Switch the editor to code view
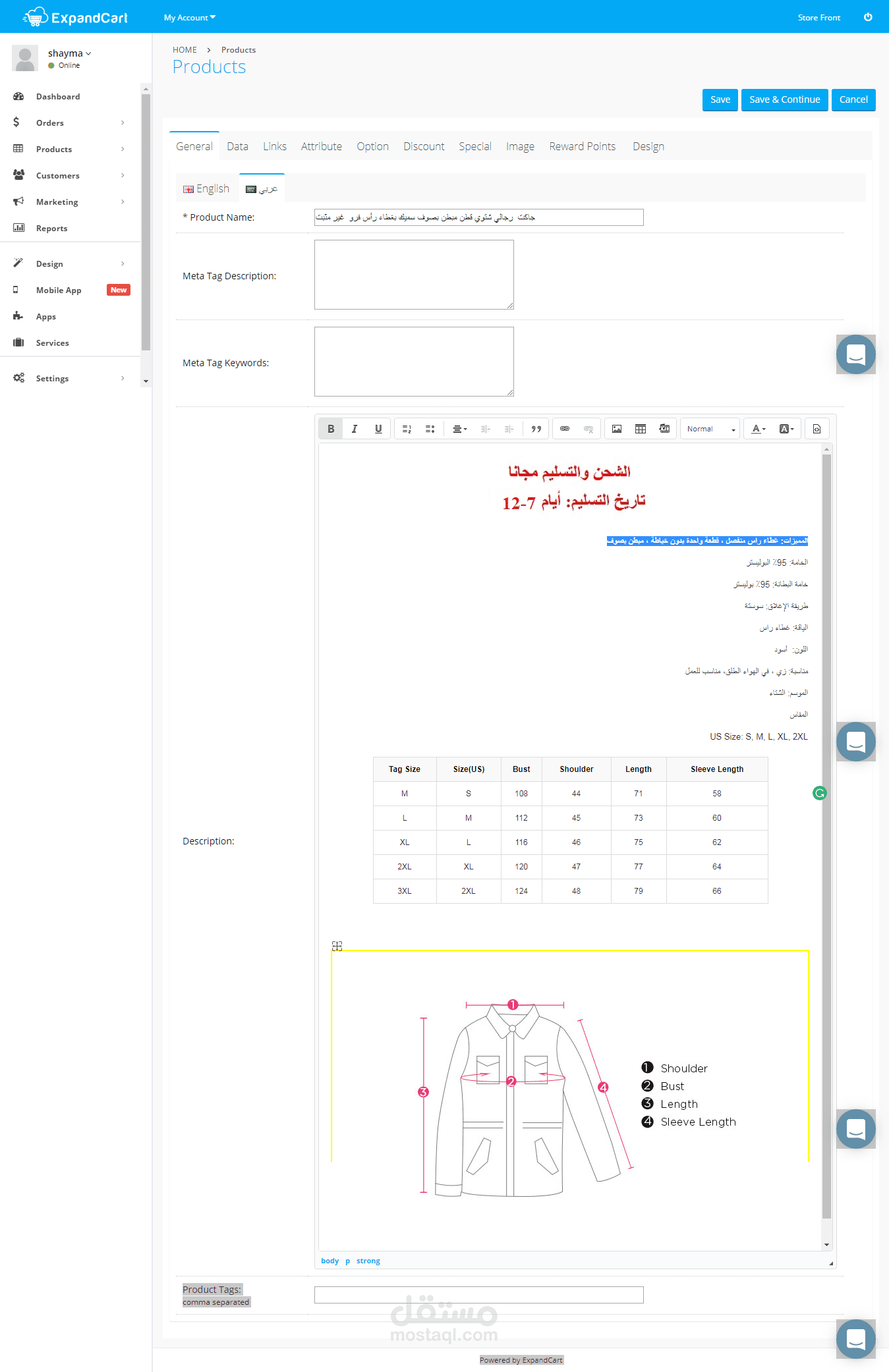Screen dimensions: 889x1372 [x=817, y=429]
